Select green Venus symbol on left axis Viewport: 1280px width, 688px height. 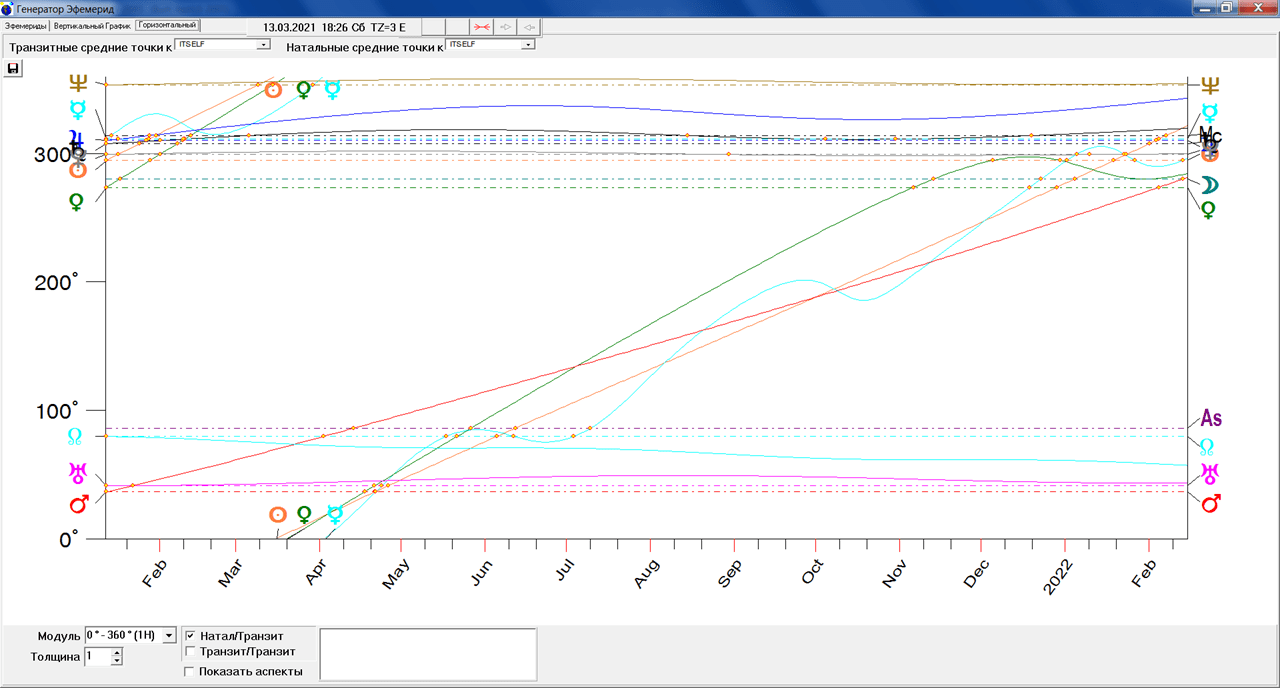76,202
